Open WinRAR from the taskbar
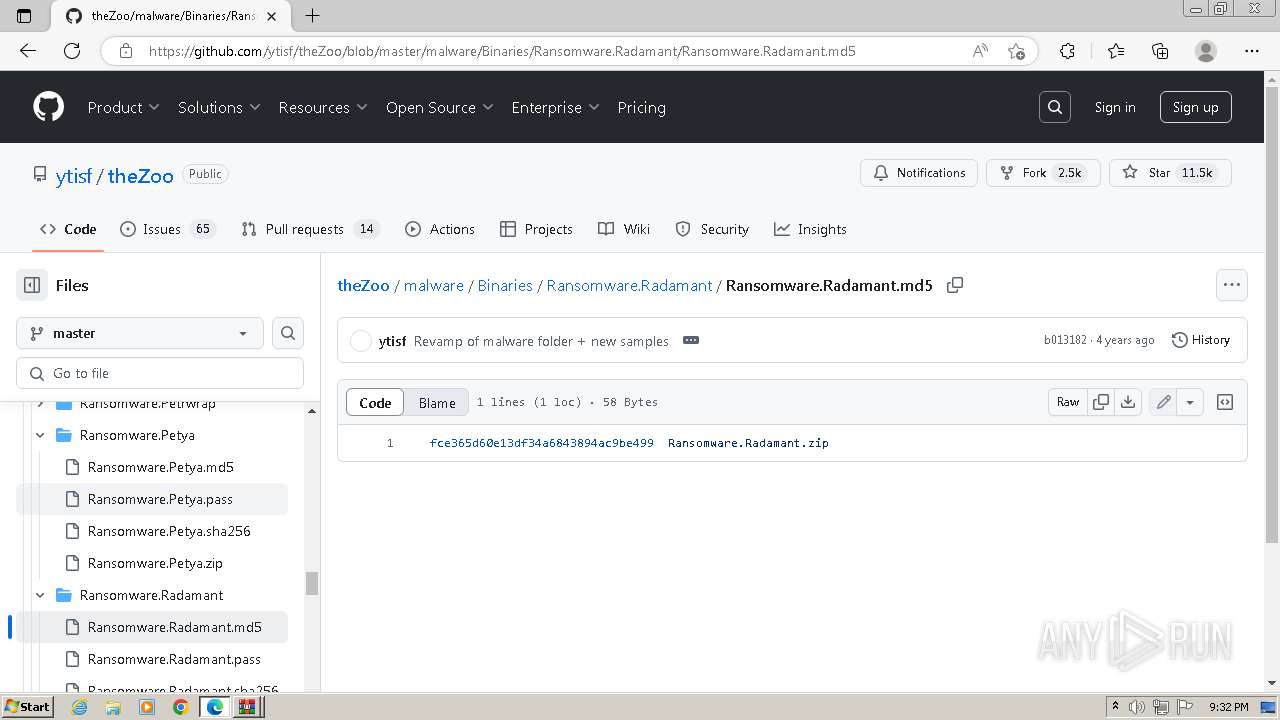 tap(247, 707)
